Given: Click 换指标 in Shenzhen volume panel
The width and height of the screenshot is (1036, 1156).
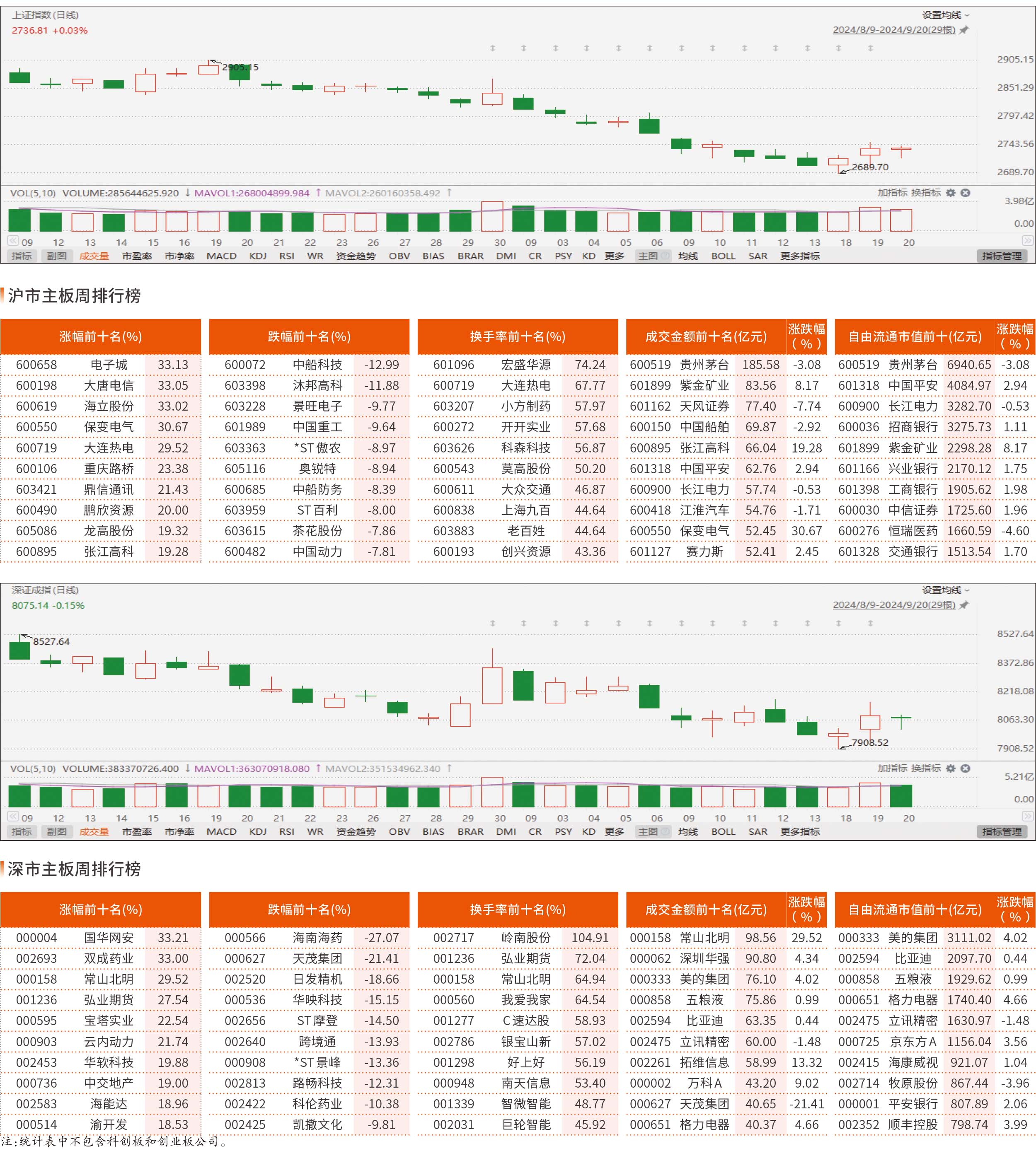Looking at the screenshot, I should coord(926,769).
